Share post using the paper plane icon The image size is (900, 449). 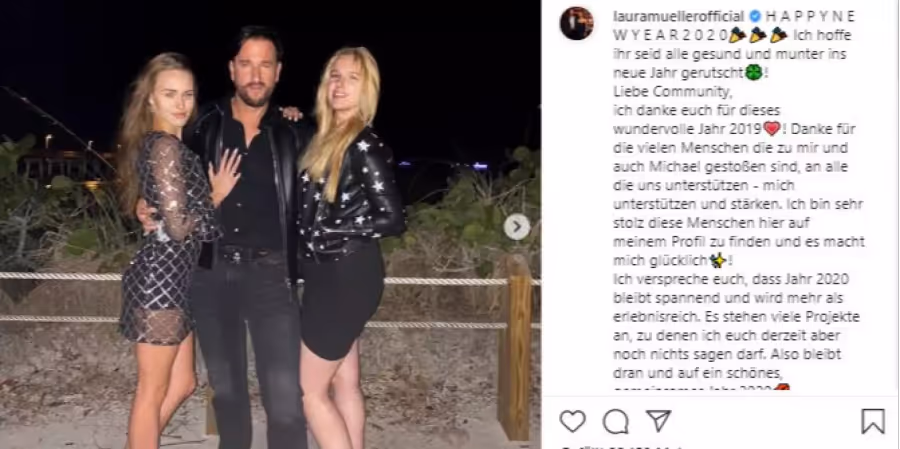658,420
